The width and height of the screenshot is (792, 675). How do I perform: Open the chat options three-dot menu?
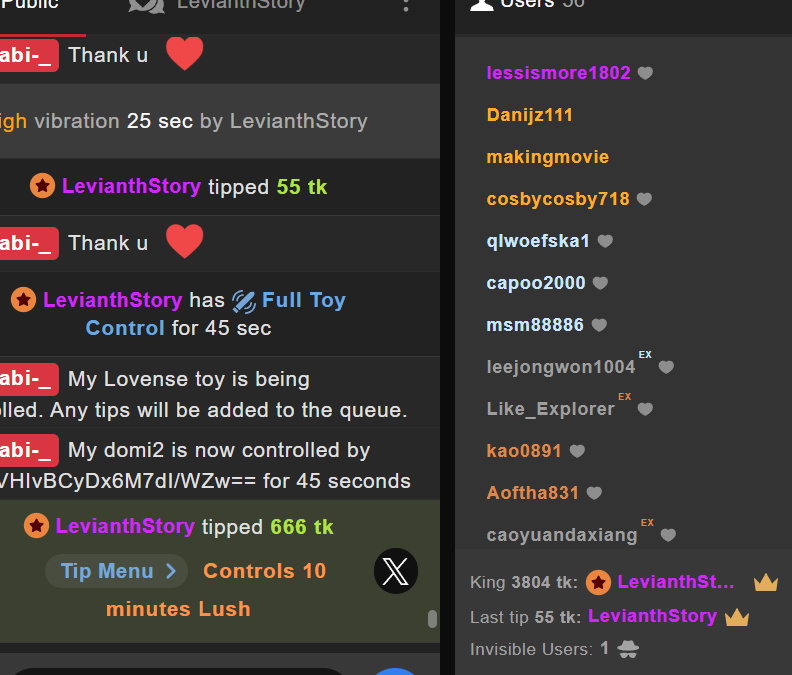(406, 6)
